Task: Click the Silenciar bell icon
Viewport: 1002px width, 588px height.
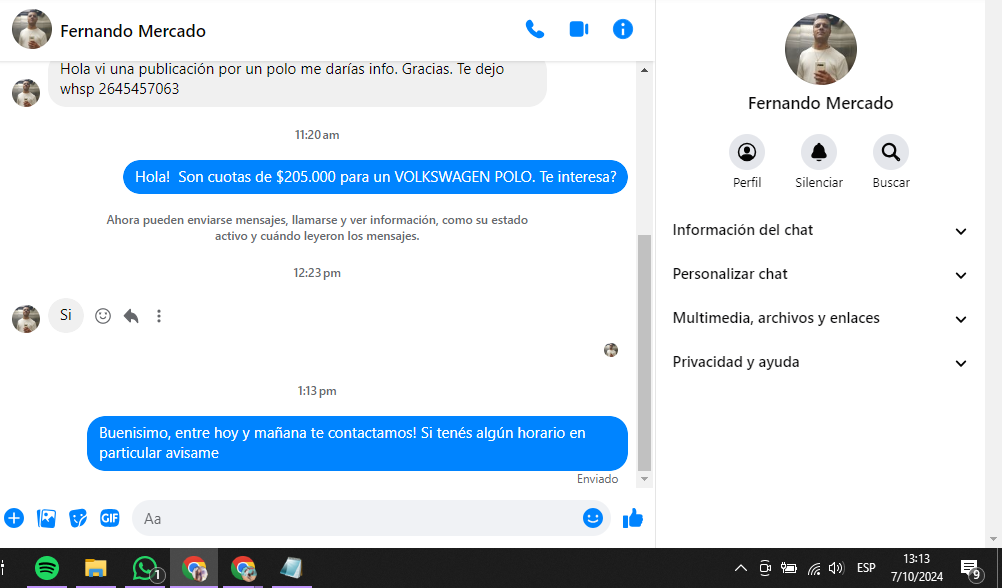Action: tap(819, 152)
